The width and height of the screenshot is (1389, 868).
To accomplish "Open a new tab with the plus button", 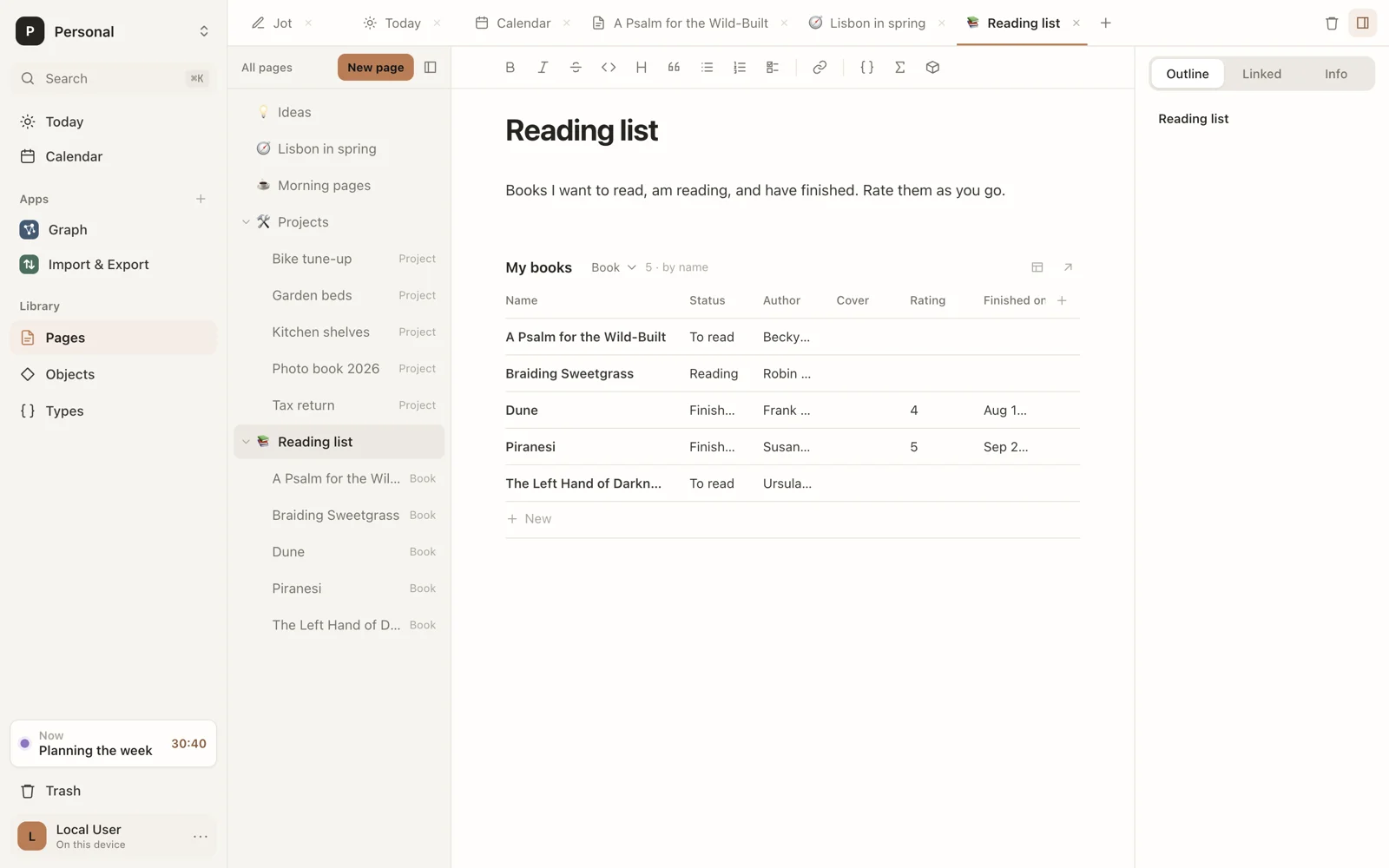I will click(1105, 23).
